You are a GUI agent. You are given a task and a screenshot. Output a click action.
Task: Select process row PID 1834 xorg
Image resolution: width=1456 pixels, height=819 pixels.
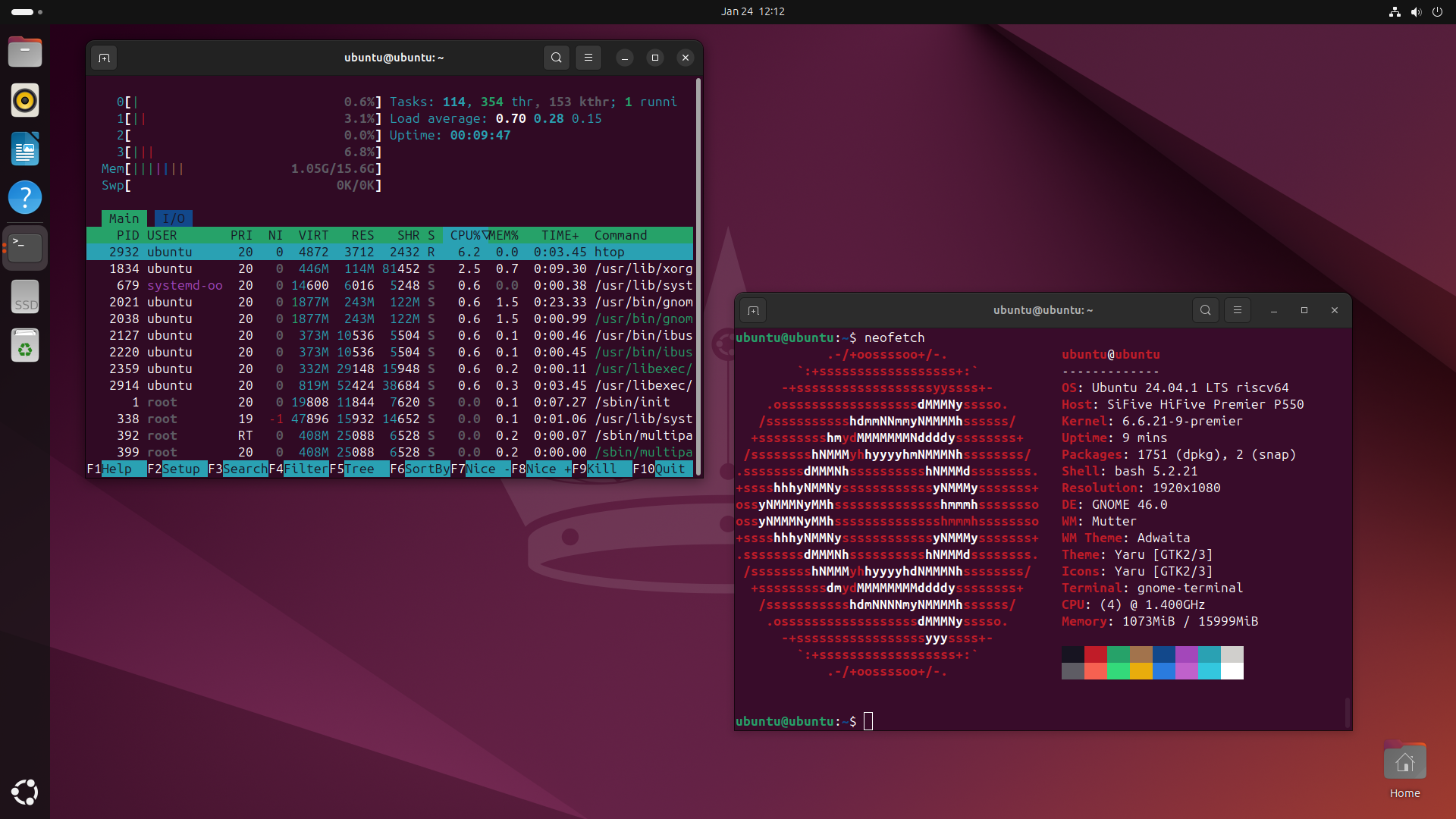coord(390,268)
